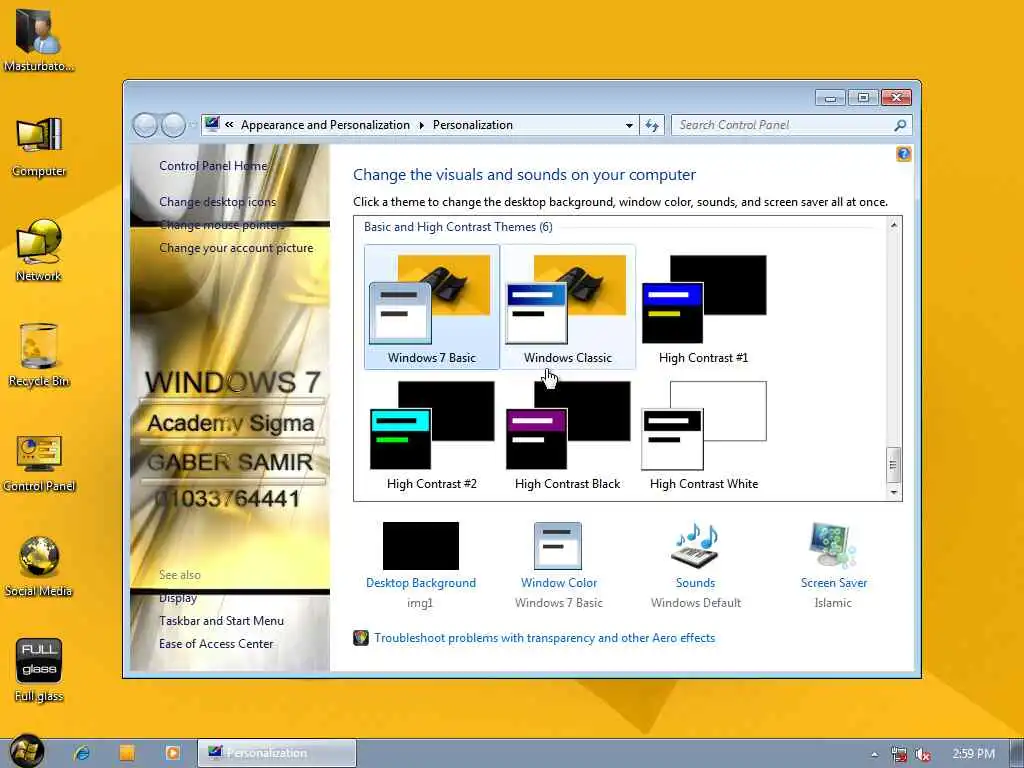Open the blue help question mark
Screen dimensions: 1024x768
pyautogui.click(x=903, y=154)
